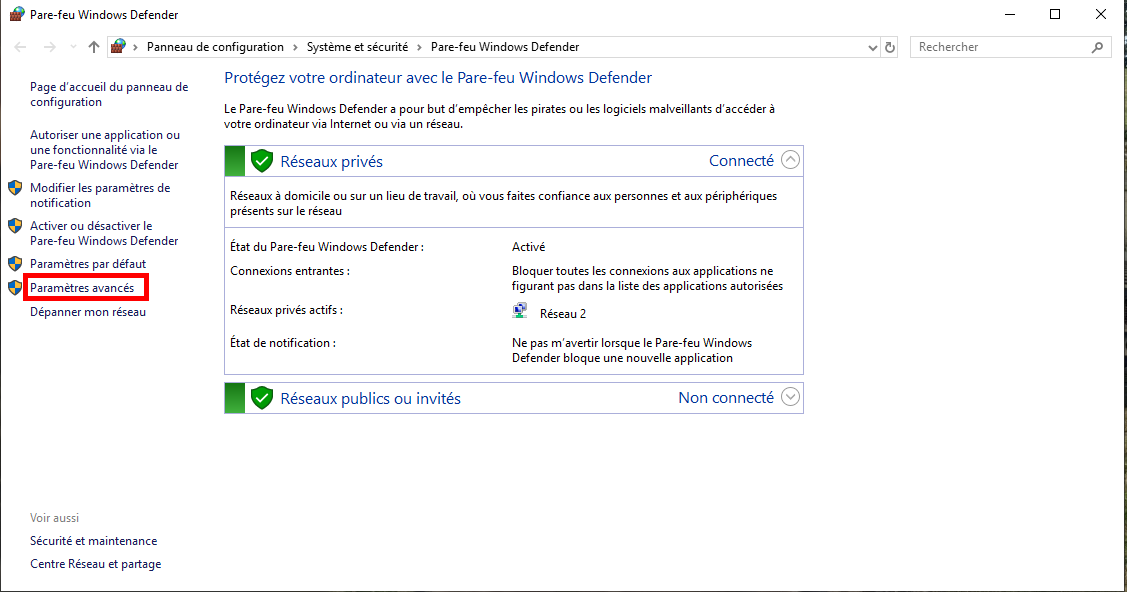1127x592 pixels.
Task: Click État de notification label
Action: click(x=282, y=343)
